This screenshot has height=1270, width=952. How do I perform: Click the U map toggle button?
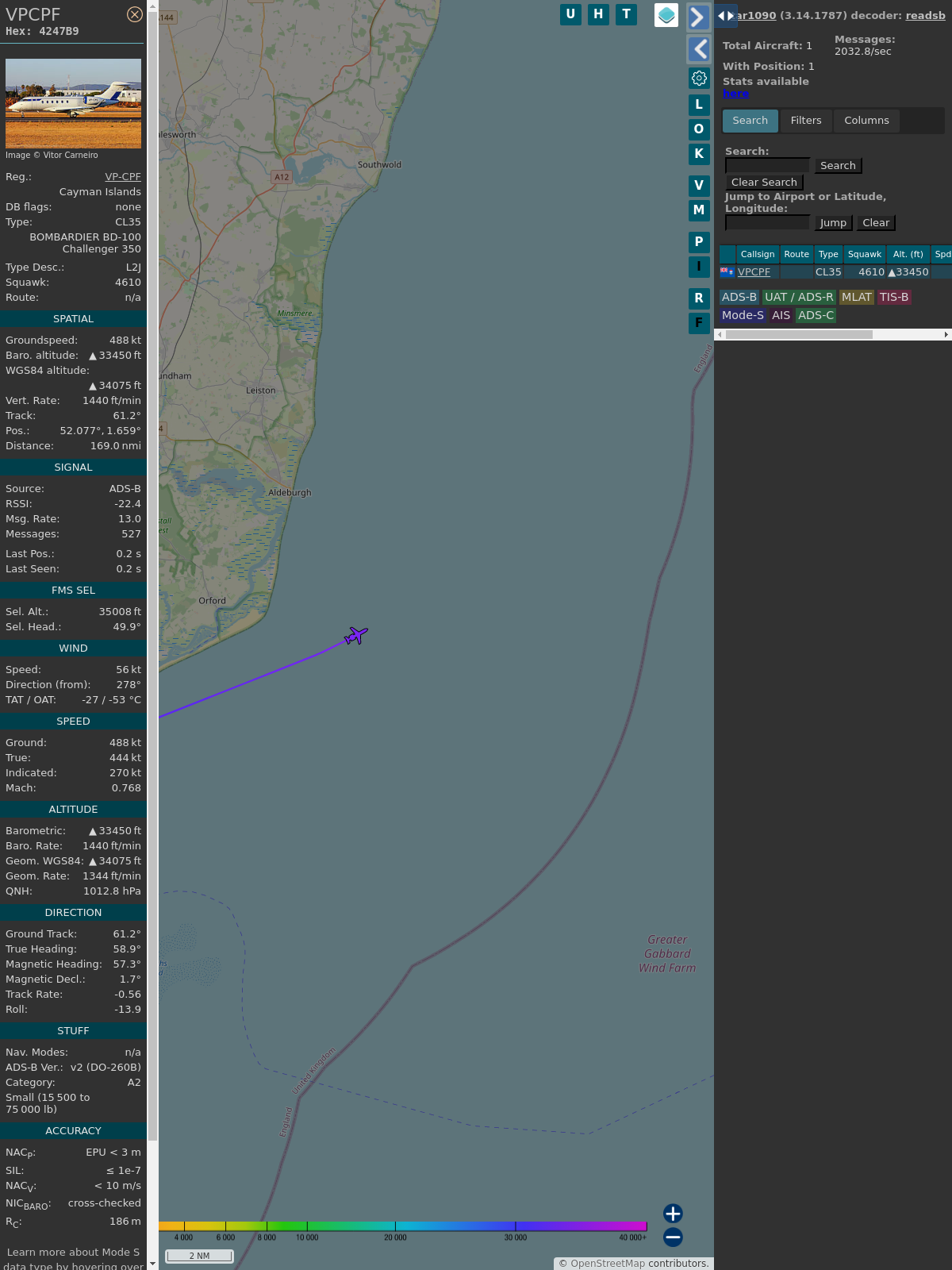(570, 14)
